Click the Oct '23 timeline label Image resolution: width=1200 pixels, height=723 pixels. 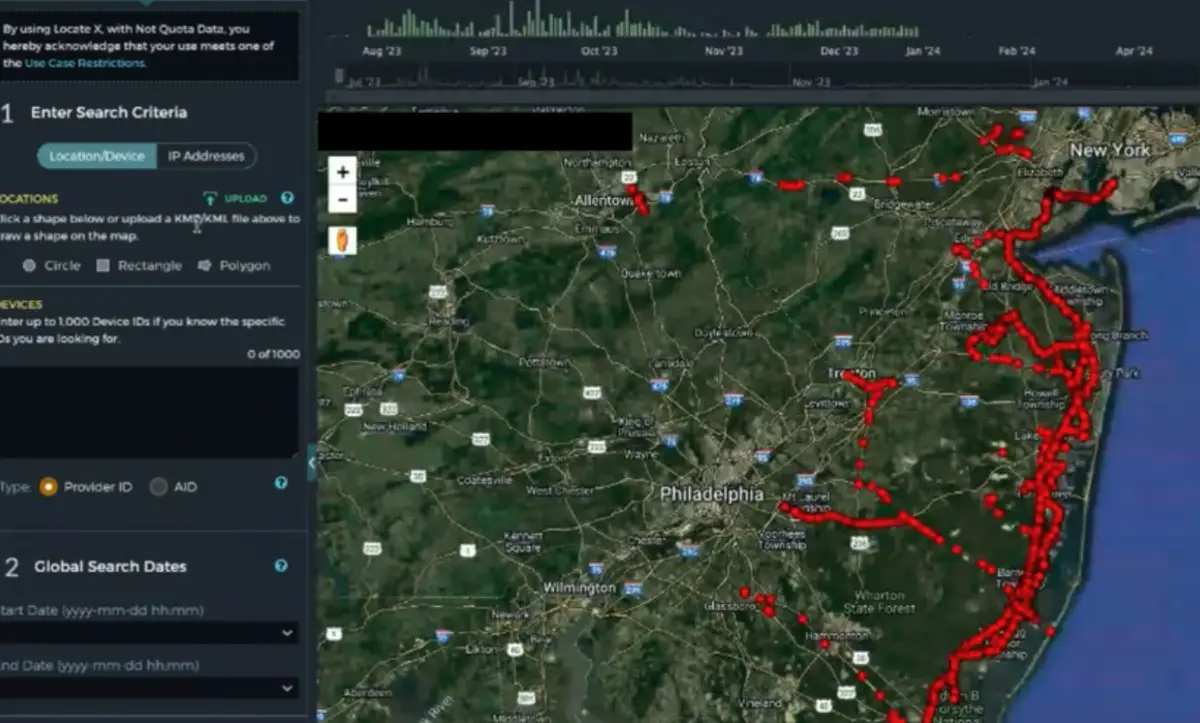598,51
